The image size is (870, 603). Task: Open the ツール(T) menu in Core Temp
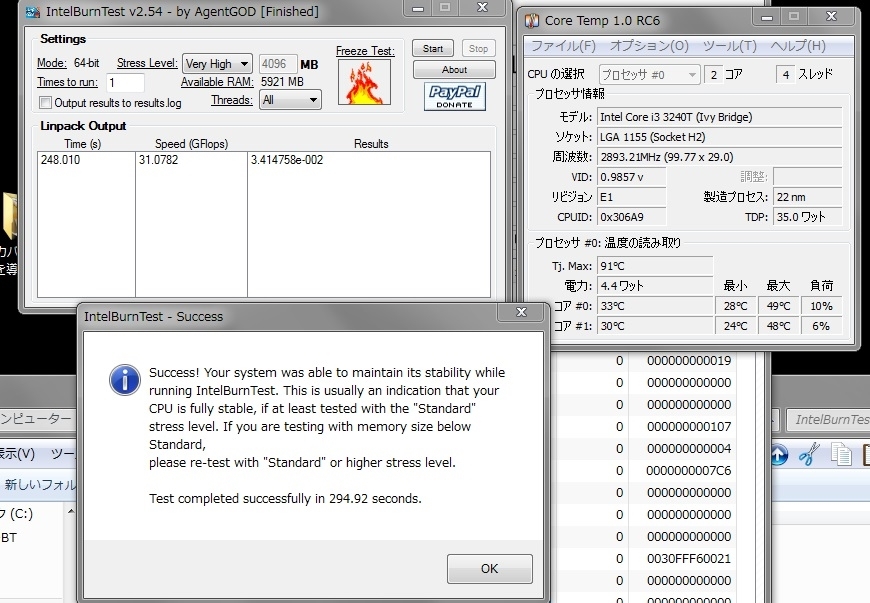(730, 46)
